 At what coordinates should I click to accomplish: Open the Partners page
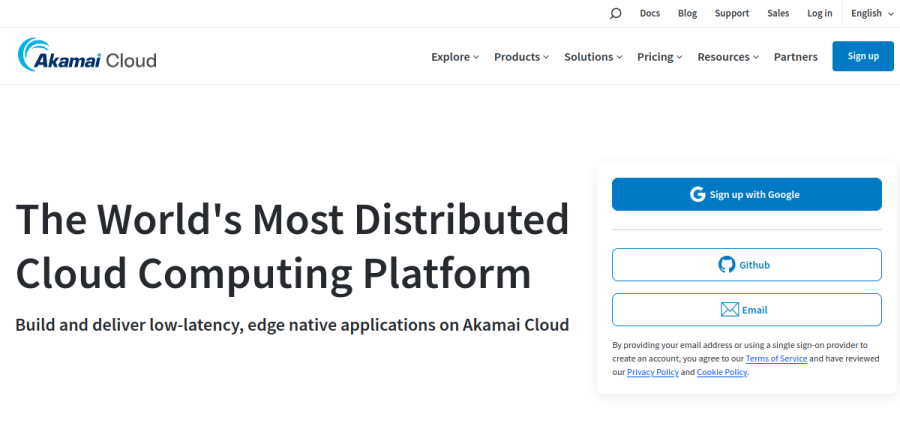coord(796,56)
